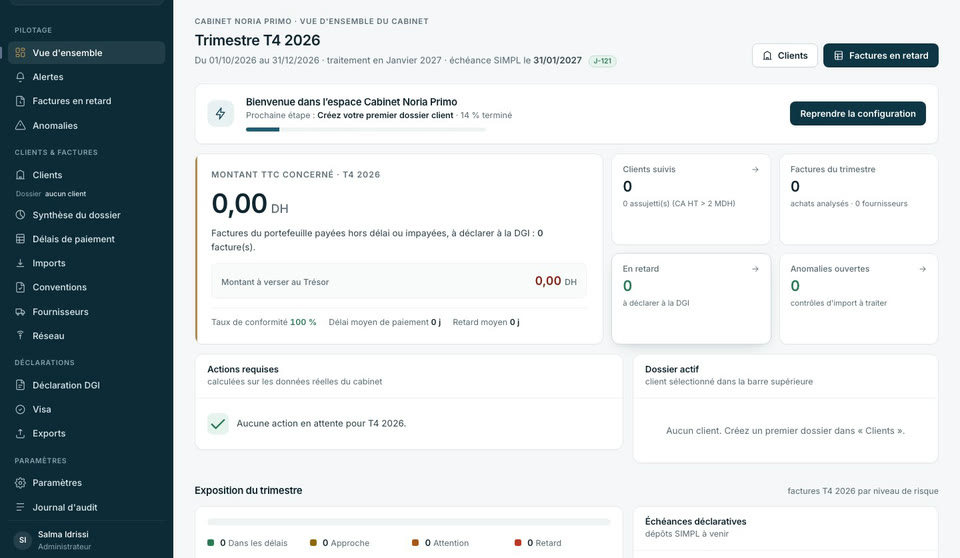
Task: Click the arrow on En retard card
Action: point(755,269)
